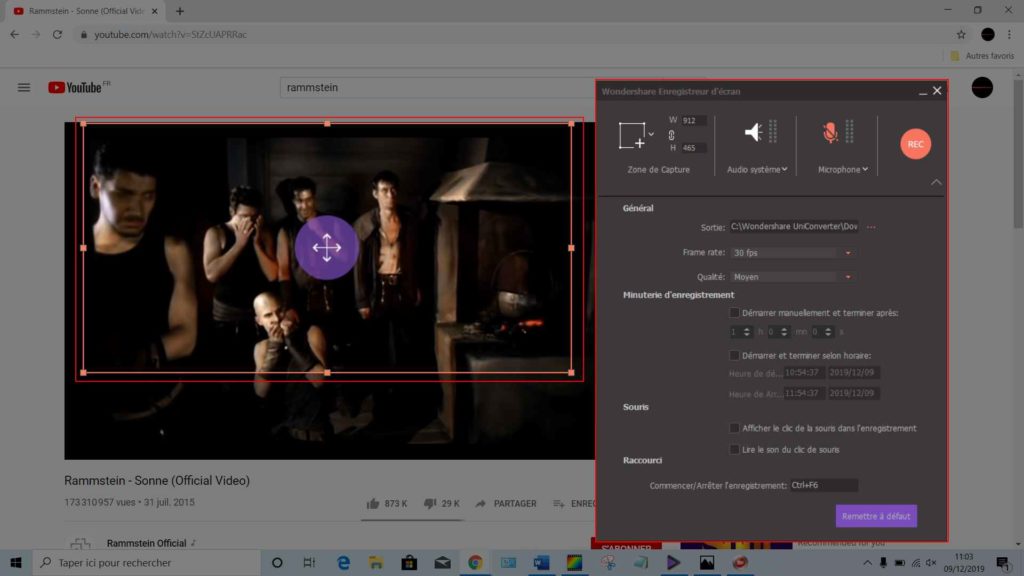The height and width of the screenshot is (576, 1024).
Task: Like the video with thumbs up
Action: pos(373,504)
